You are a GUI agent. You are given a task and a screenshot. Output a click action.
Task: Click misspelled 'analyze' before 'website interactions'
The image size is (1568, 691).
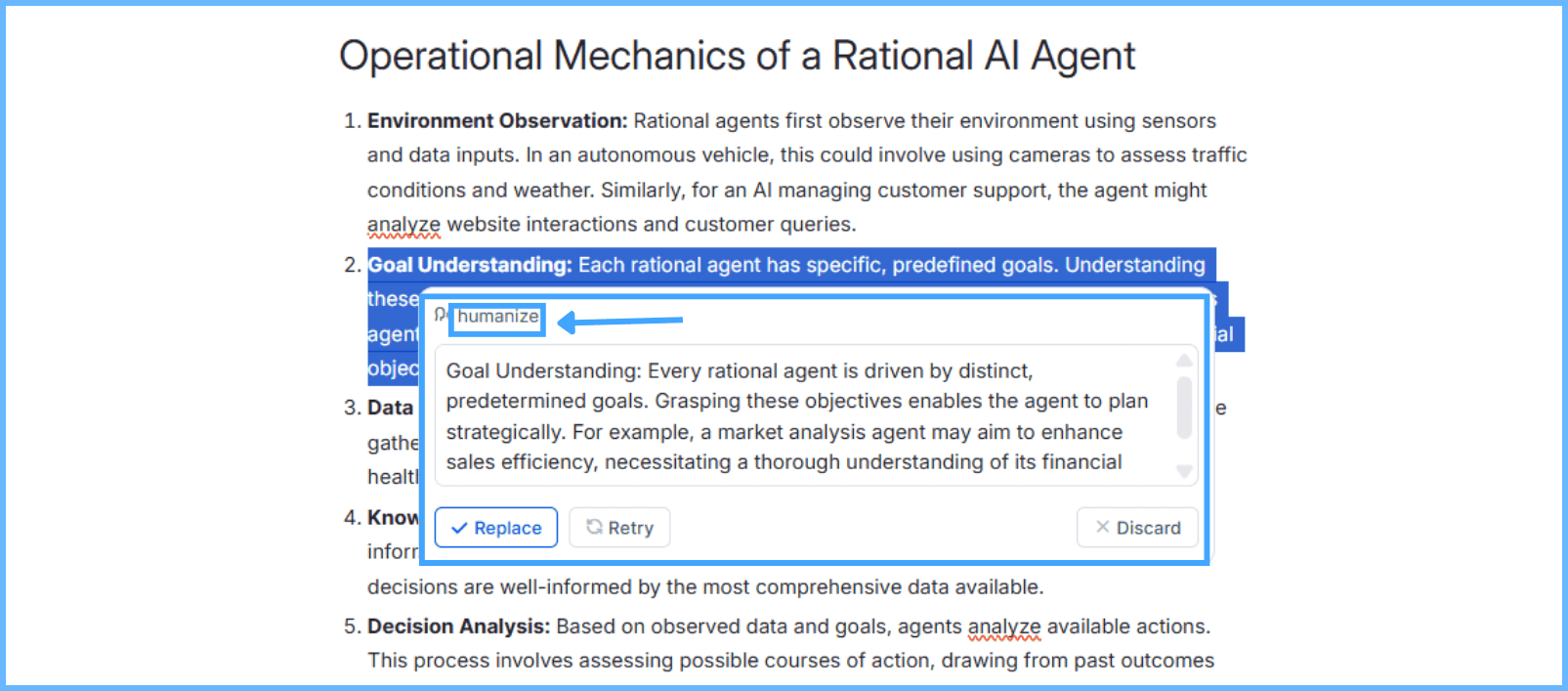tap(403, 225)
